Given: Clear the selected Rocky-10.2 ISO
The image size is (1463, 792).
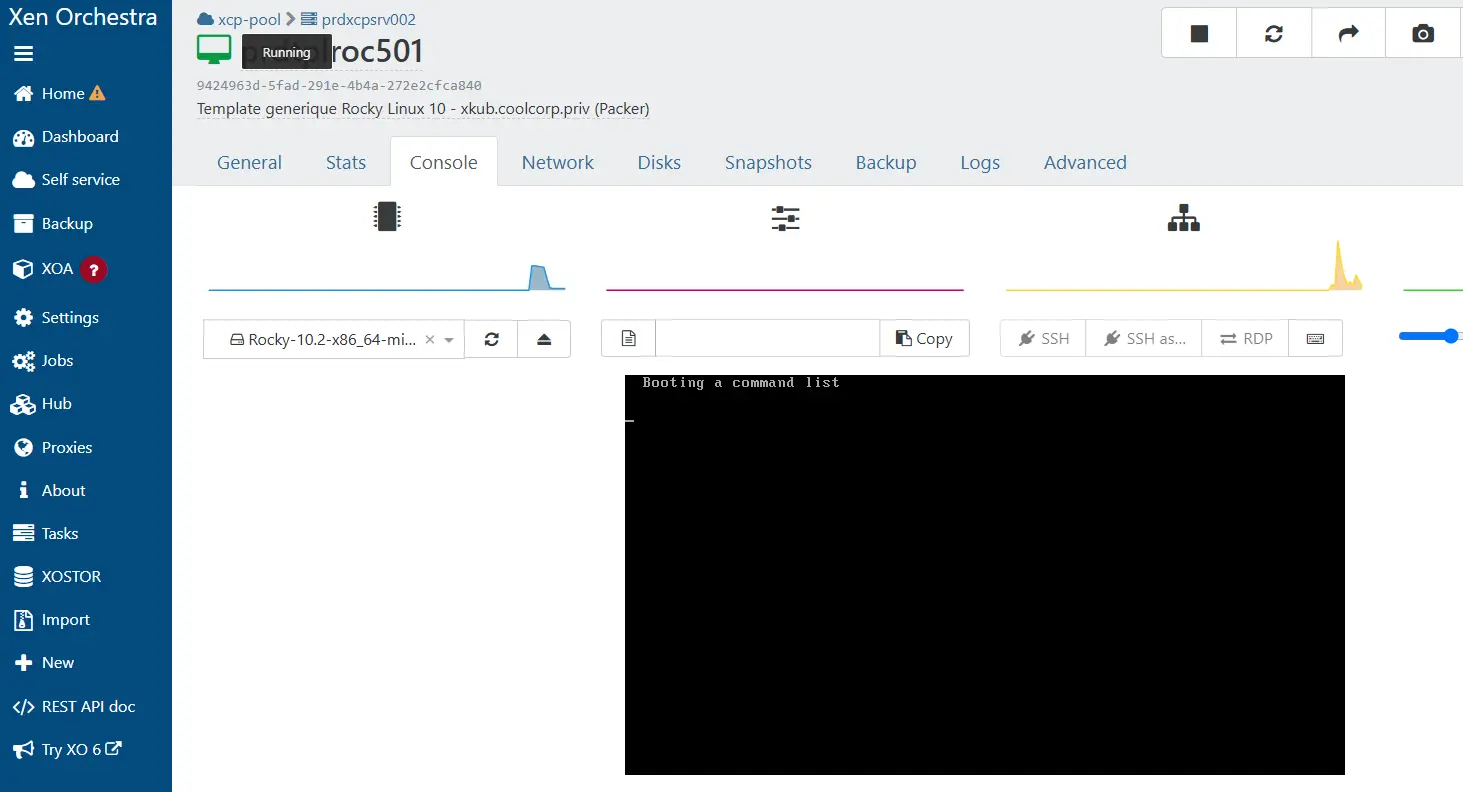Looking at the screenshot, I should [x=430, y=340].
